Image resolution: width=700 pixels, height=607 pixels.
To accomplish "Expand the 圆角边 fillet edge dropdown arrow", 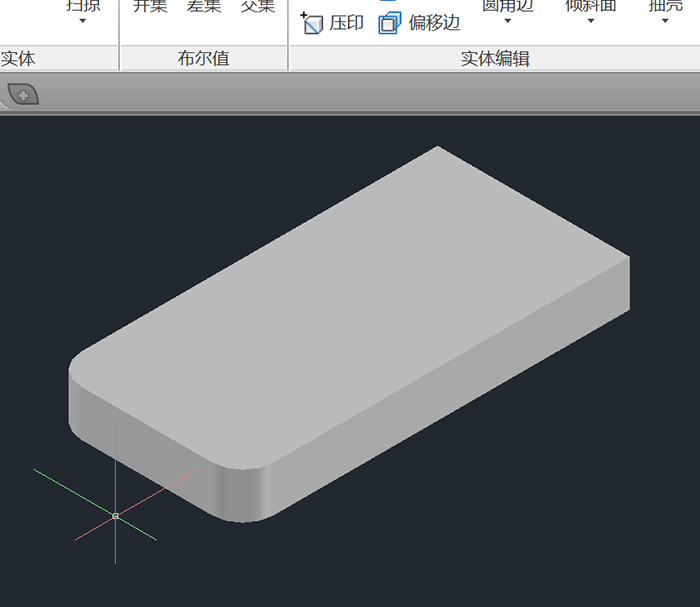I will [508, 21].
